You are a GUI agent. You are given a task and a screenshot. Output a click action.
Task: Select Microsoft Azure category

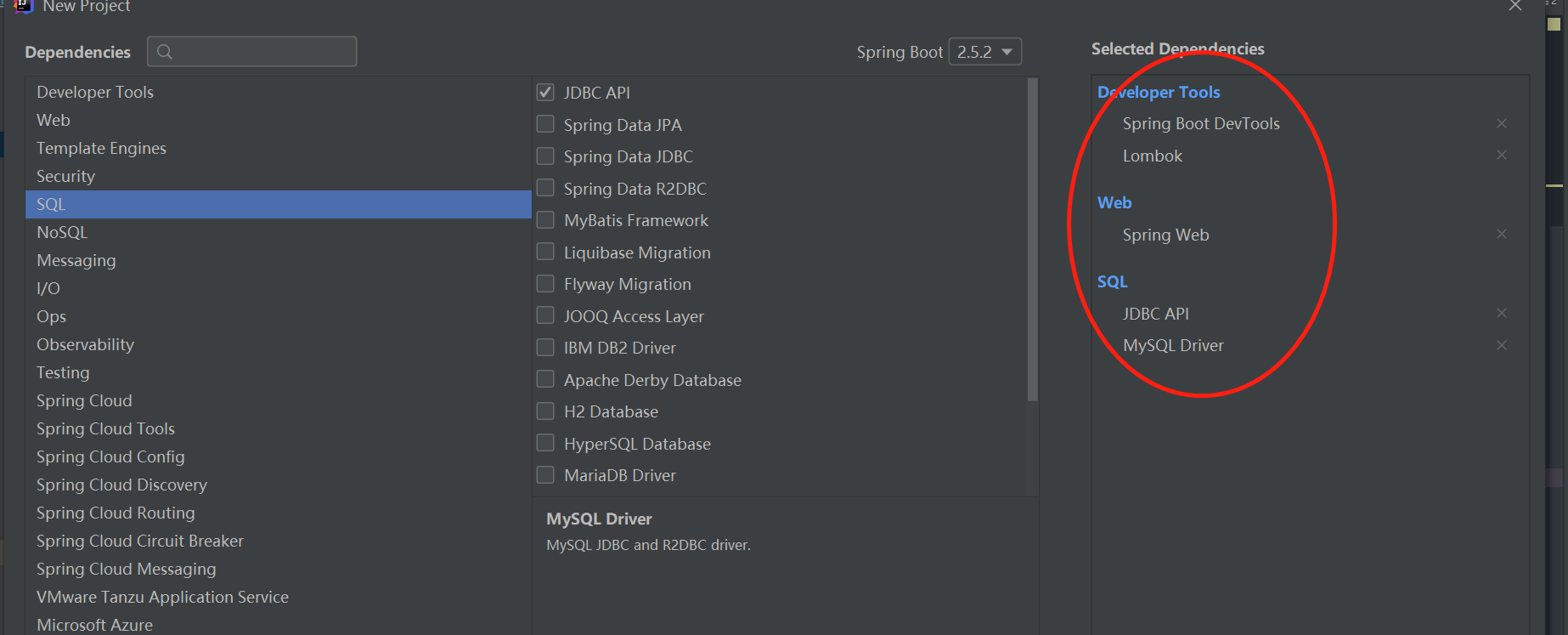[279, 624]
